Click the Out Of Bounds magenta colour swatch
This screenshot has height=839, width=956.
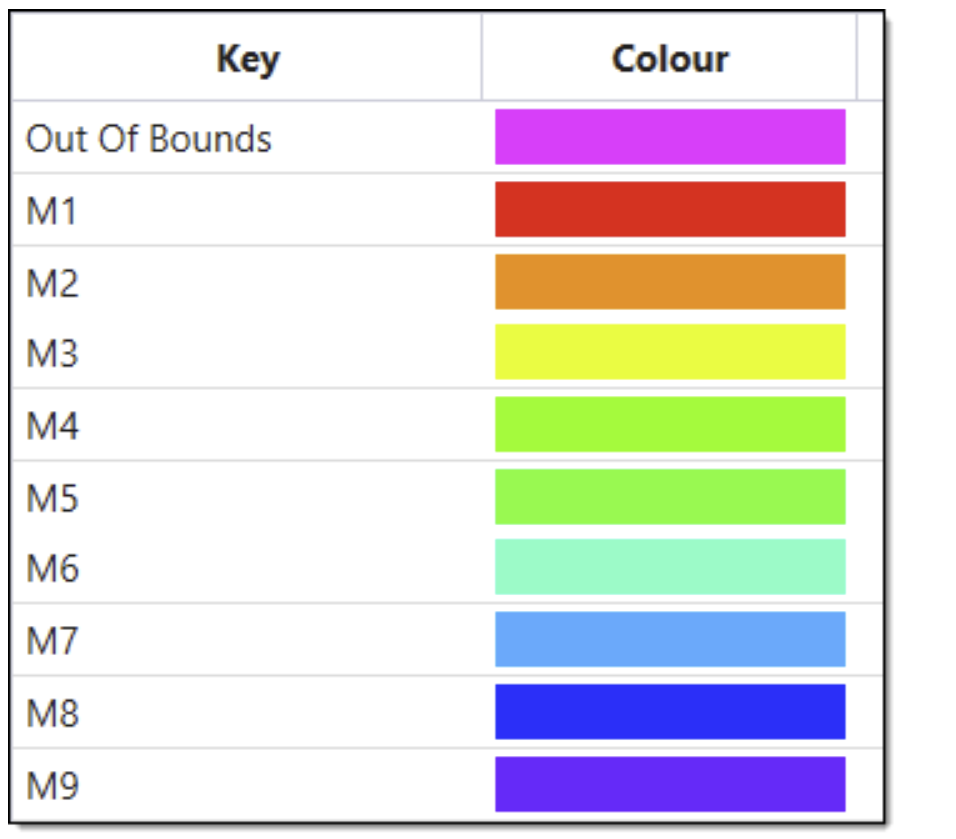pos(670,137)
